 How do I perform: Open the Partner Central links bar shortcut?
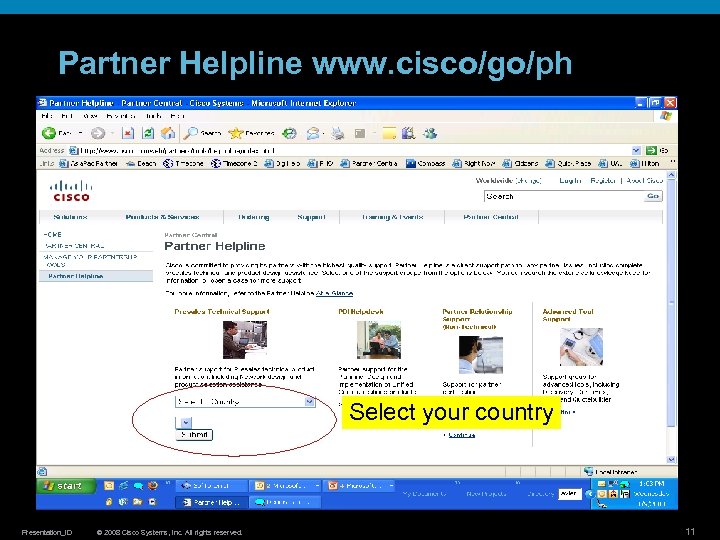click(369, 163)
